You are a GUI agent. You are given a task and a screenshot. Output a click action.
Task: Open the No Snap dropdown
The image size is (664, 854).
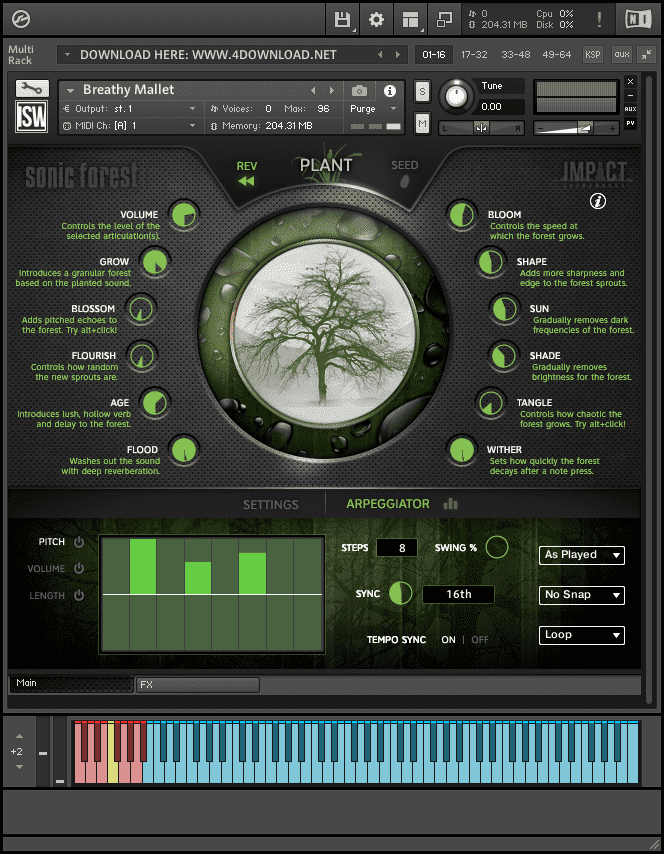(581, 595)
